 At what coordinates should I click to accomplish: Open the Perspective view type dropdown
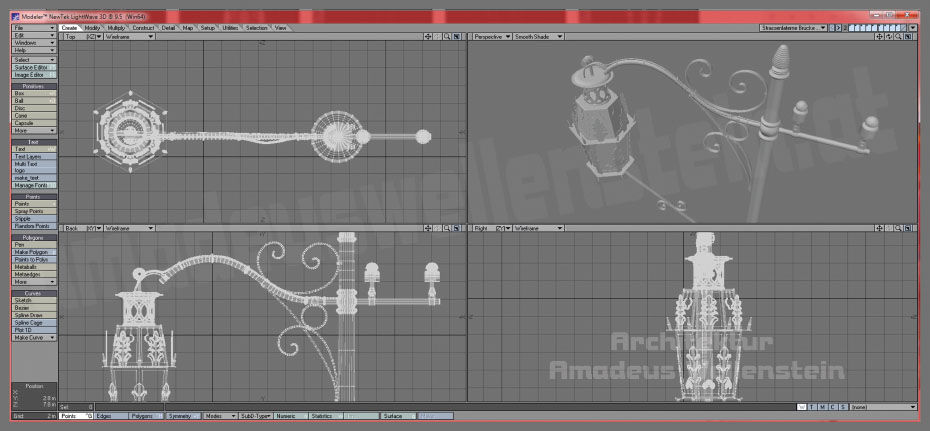pos(493,37)
